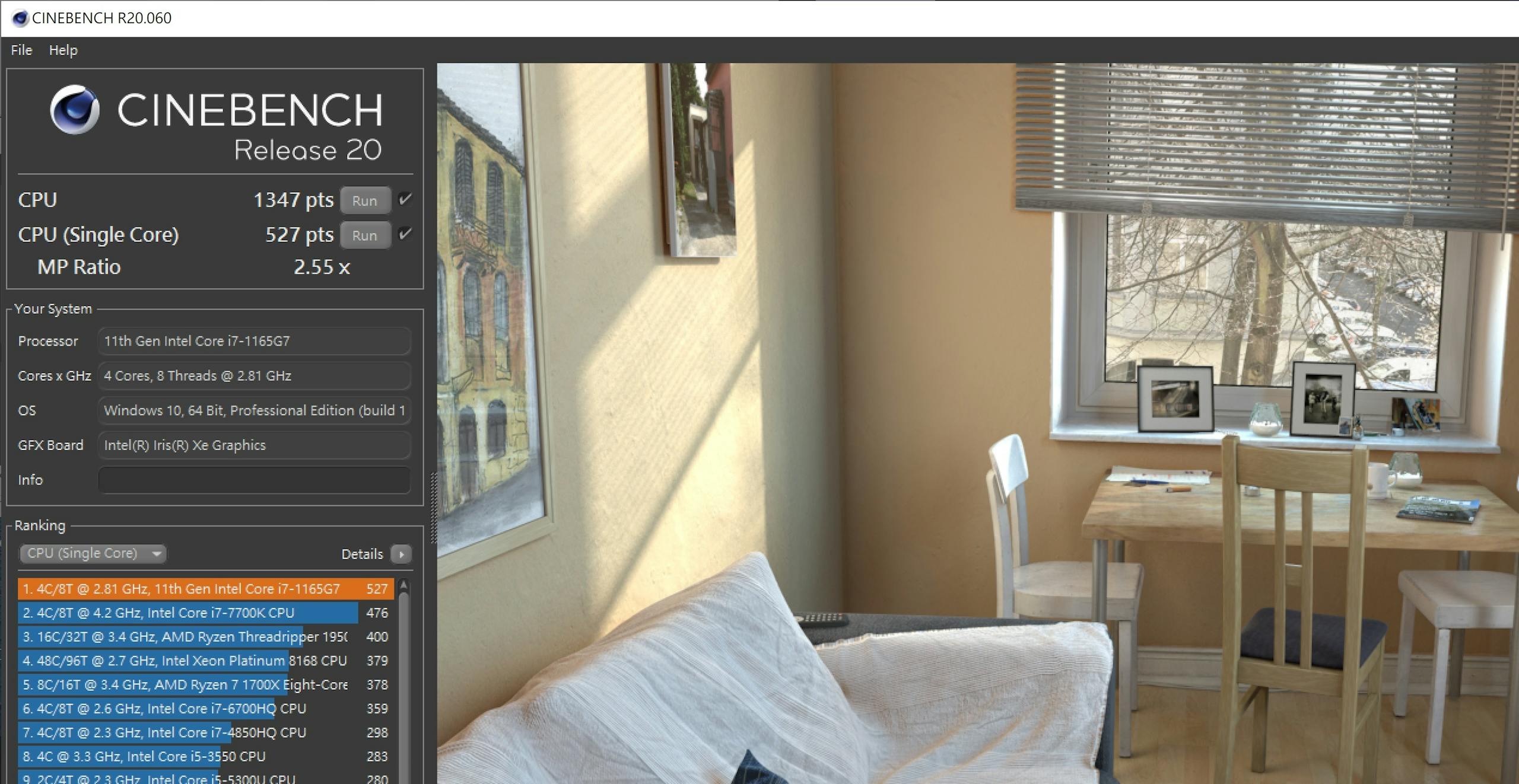Click the empty Info input field
The image size is (1519, 784).
(254, 480)
